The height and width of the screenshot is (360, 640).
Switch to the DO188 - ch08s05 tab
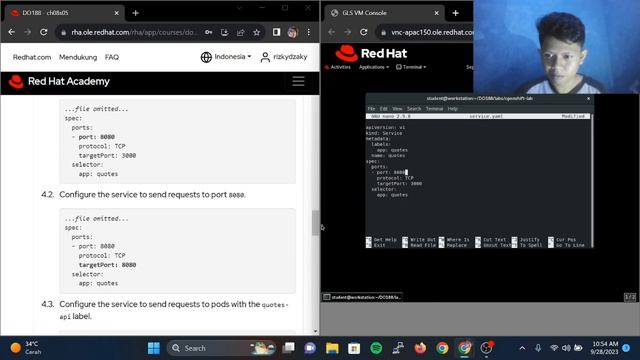click(65, 13)
